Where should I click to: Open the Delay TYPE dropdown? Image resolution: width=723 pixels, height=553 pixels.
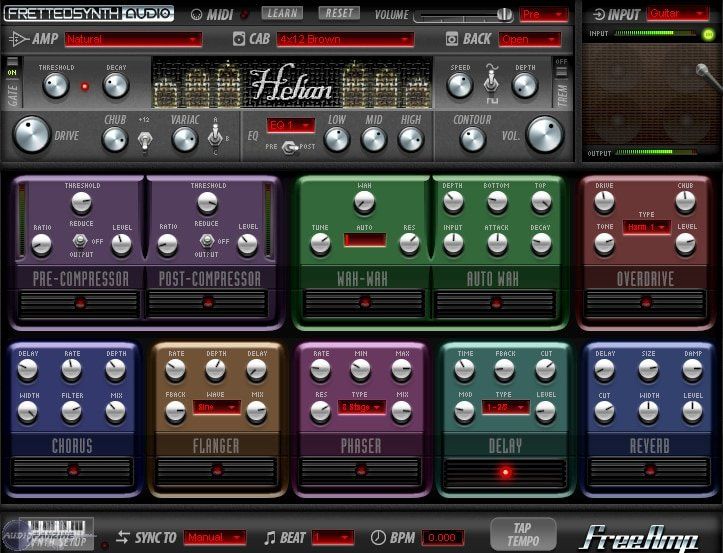pyautogui.click(x=505, y=407)
